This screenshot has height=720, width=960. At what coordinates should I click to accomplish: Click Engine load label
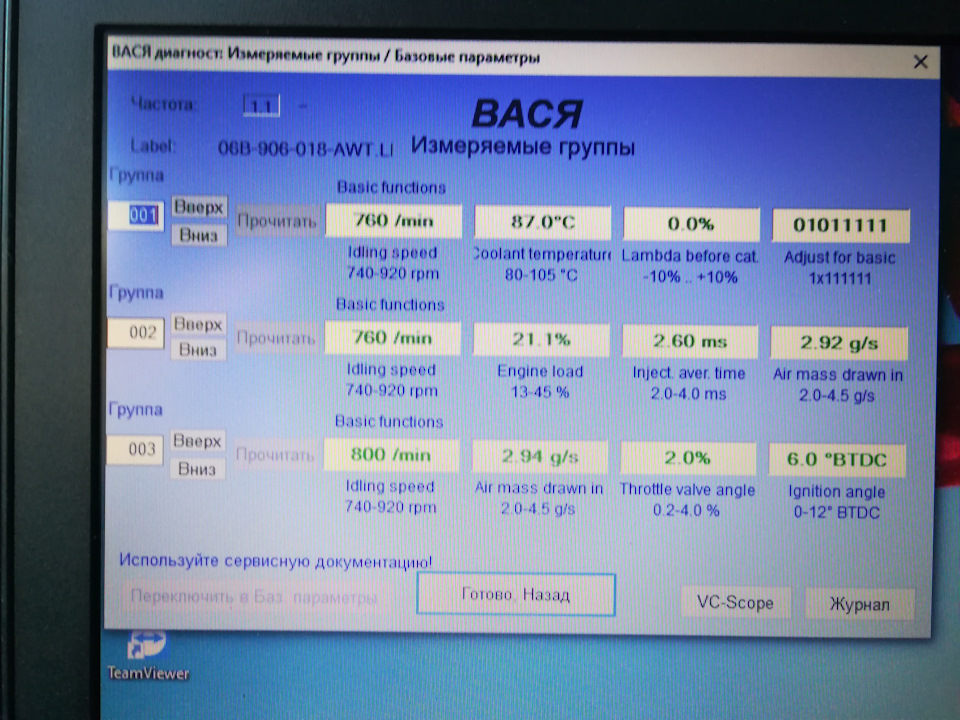point(540,371)
